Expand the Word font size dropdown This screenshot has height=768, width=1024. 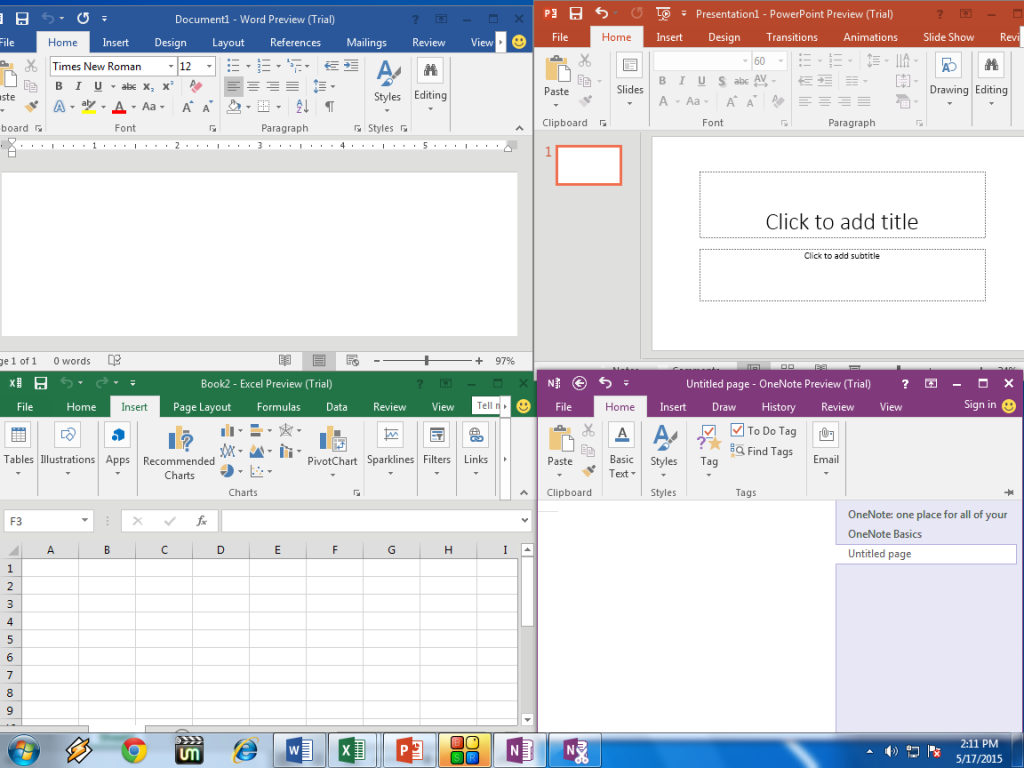(209, 67)
